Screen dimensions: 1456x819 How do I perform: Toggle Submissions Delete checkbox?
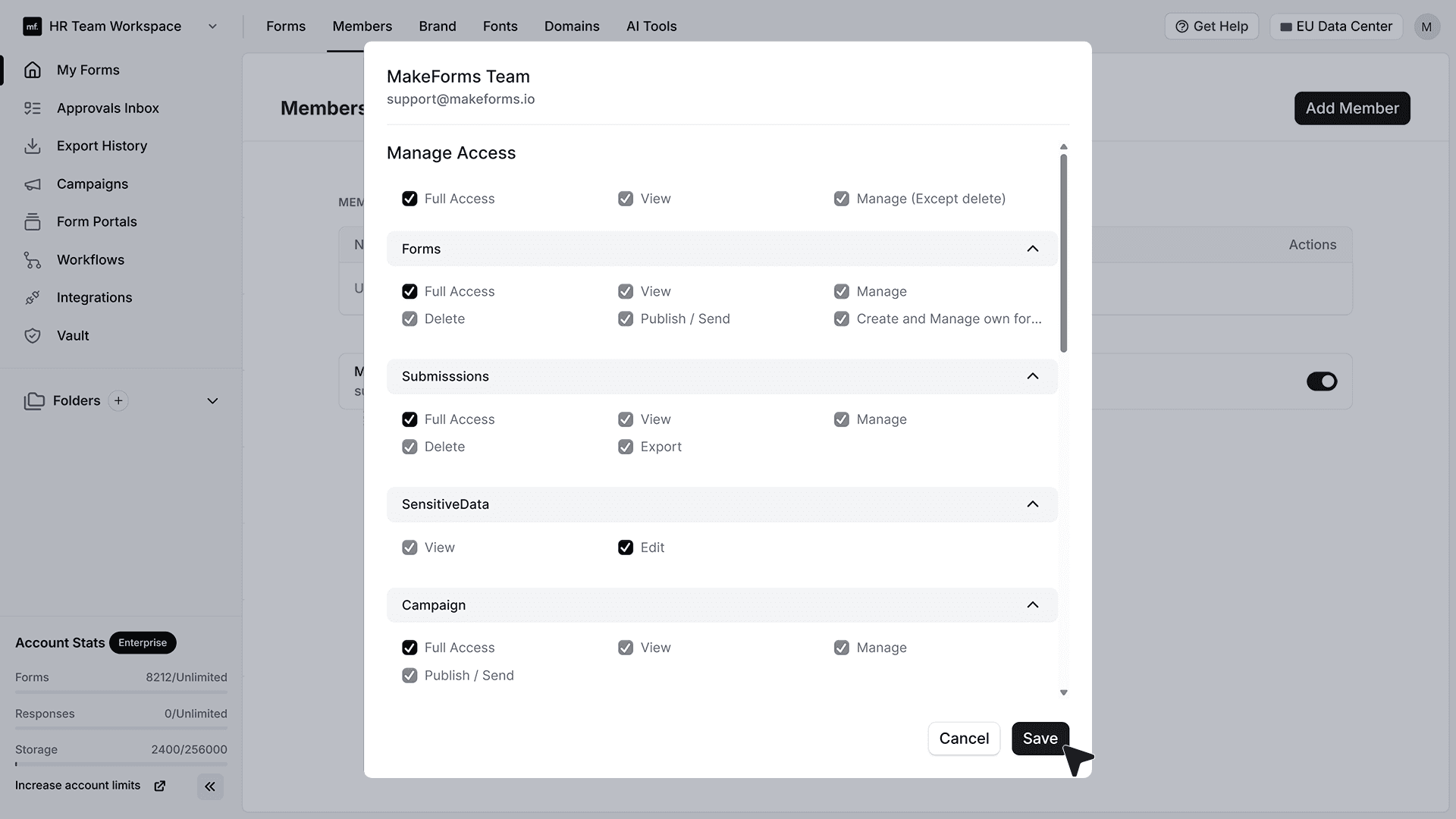[x=409, y=447]
